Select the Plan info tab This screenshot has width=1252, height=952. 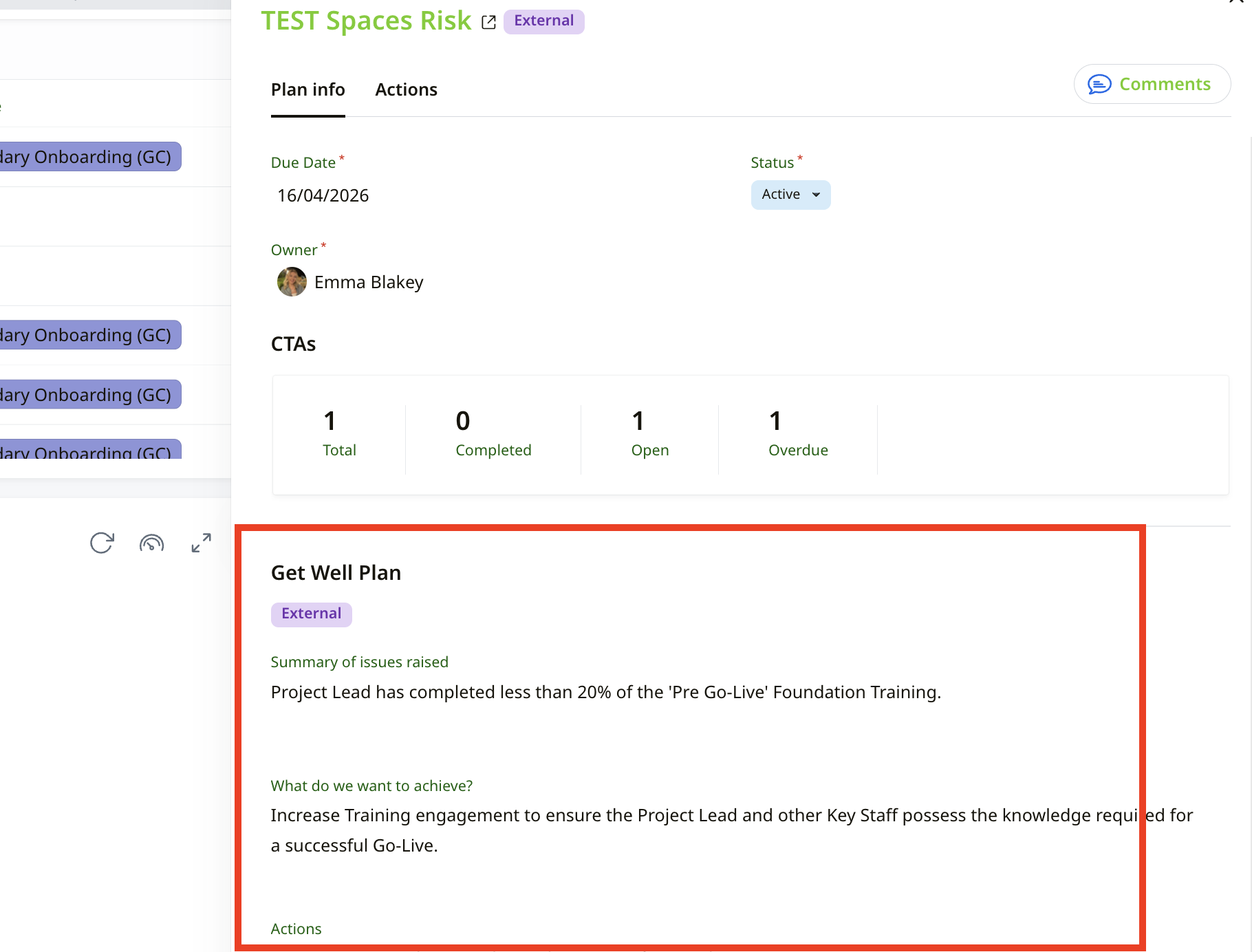(307, 89)
